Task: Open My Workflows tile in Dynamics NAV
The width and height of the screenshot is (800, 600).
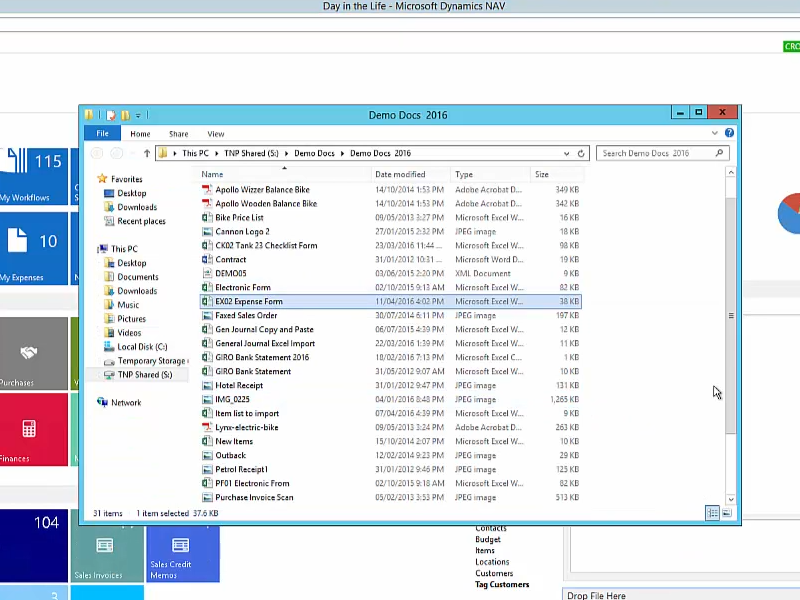Action: coord(34,176)
